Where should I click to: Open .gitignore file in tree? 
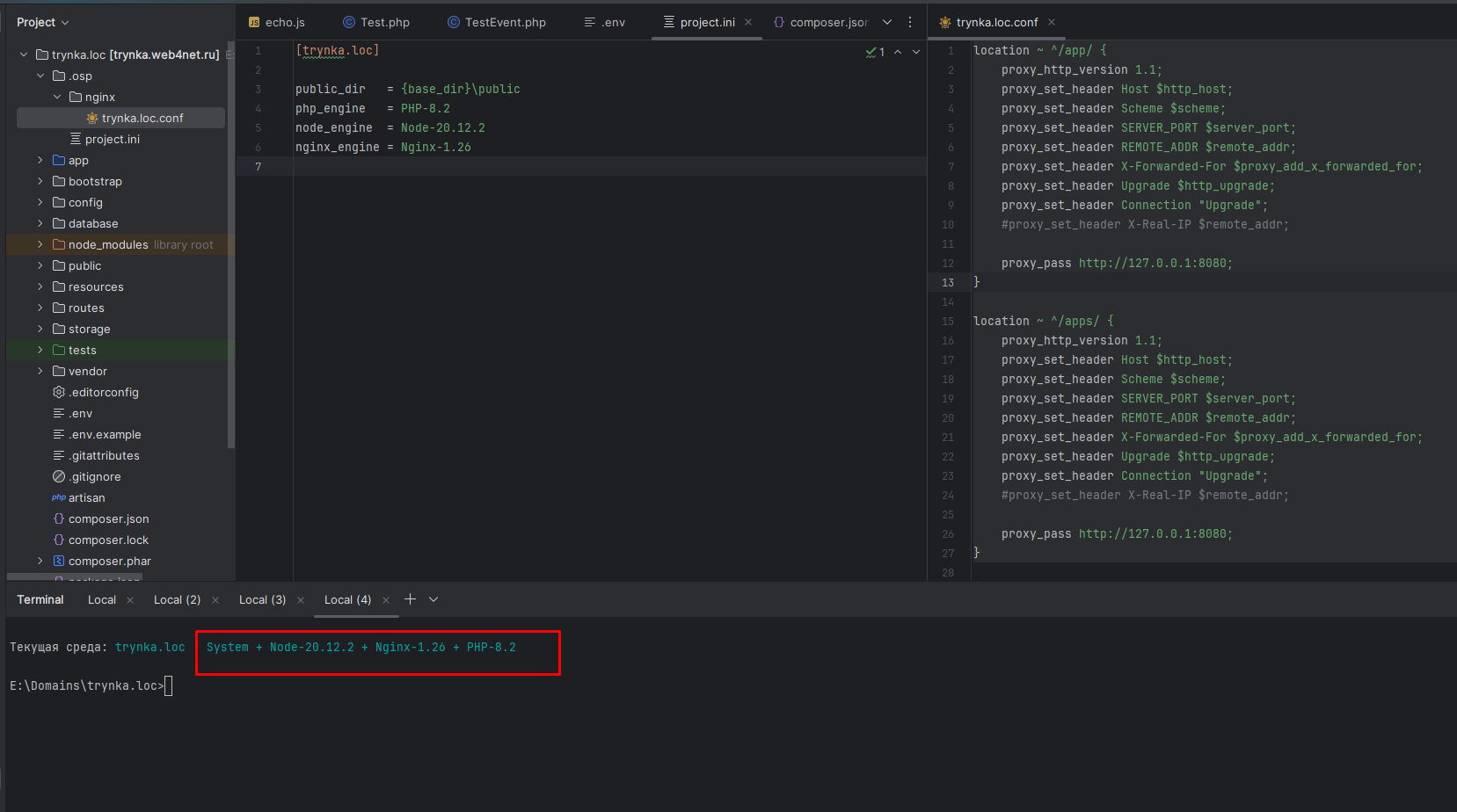[95, 476]
